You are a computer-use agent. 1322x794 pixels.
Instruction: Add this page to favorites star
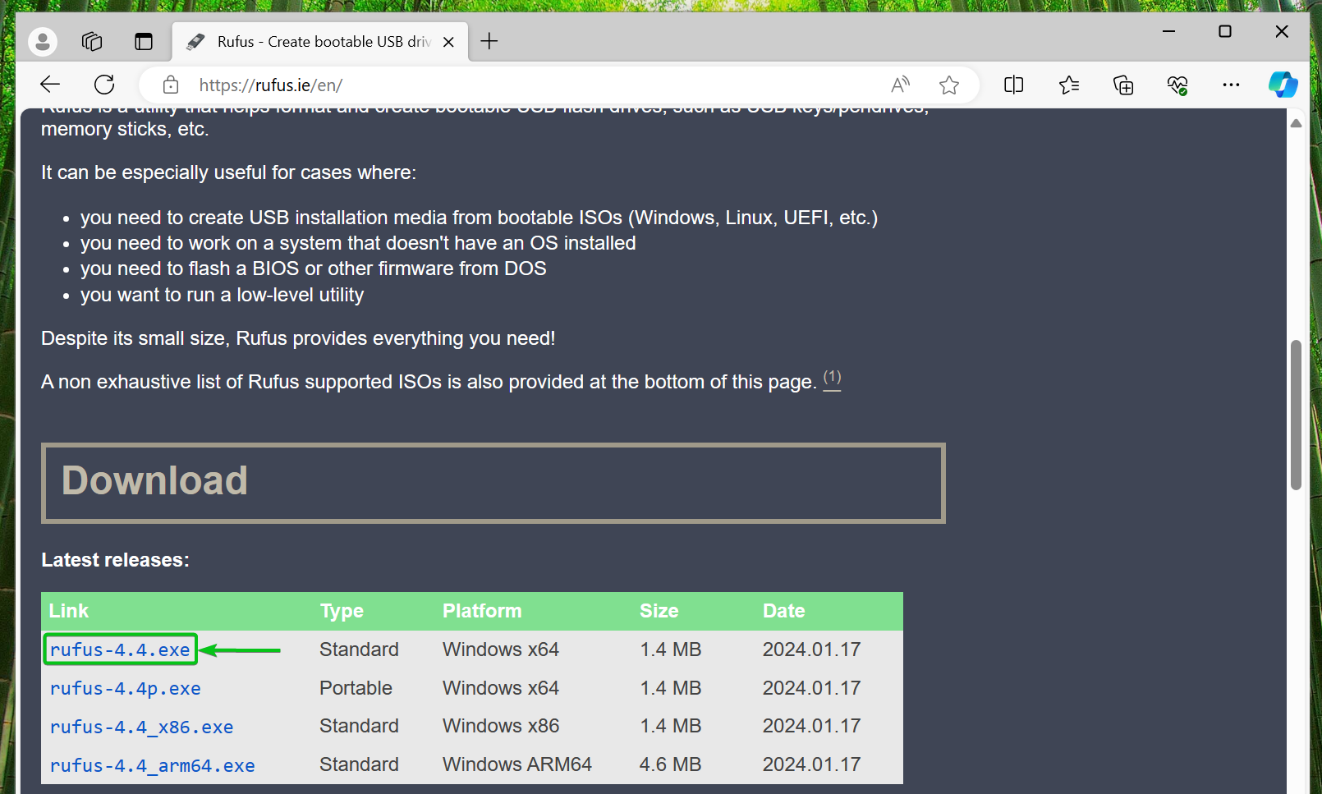pyautogui.click(x=949, y=85)
